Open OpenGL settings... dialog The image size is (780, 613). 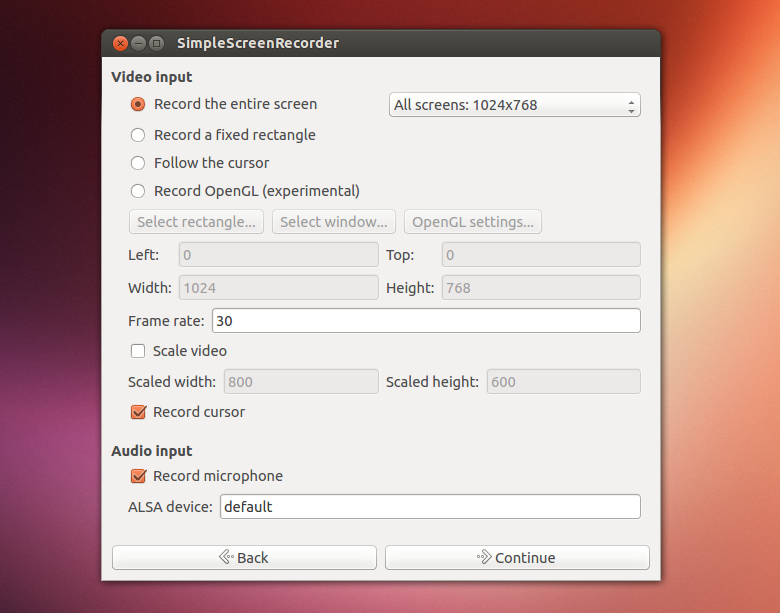(x=473, y=222)
